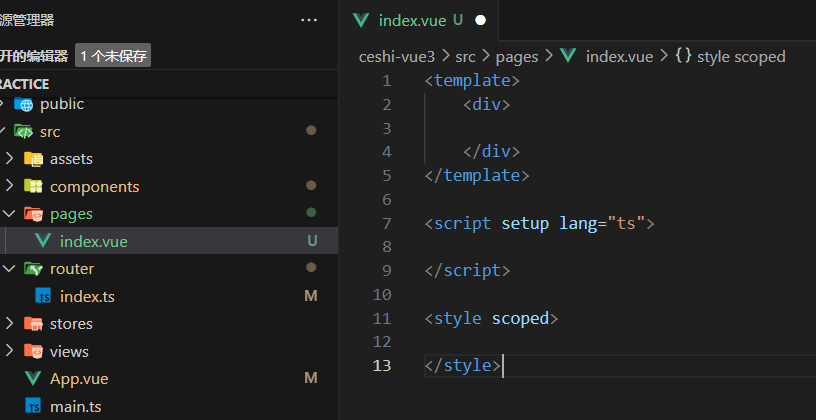This screenshot has height=420, width=816.
Task: Select the assets folder label
Action: pos(71,159)
